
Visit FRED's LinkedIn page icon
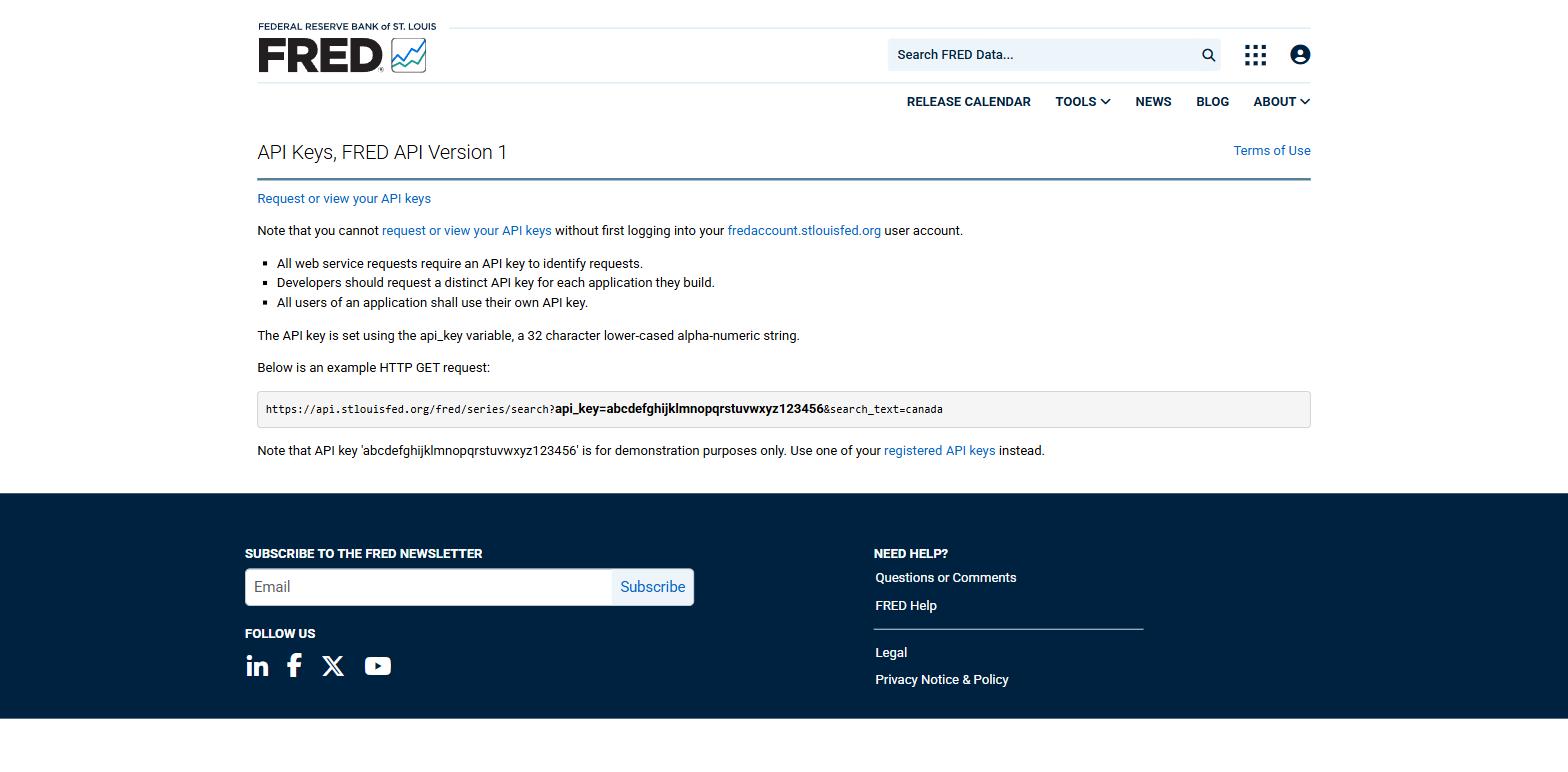point(257,666)
